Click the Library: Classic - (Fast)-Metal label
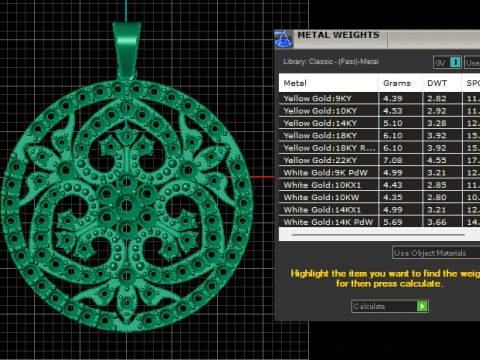This screenshot has width=480, height=360. [x=331, y=62]
